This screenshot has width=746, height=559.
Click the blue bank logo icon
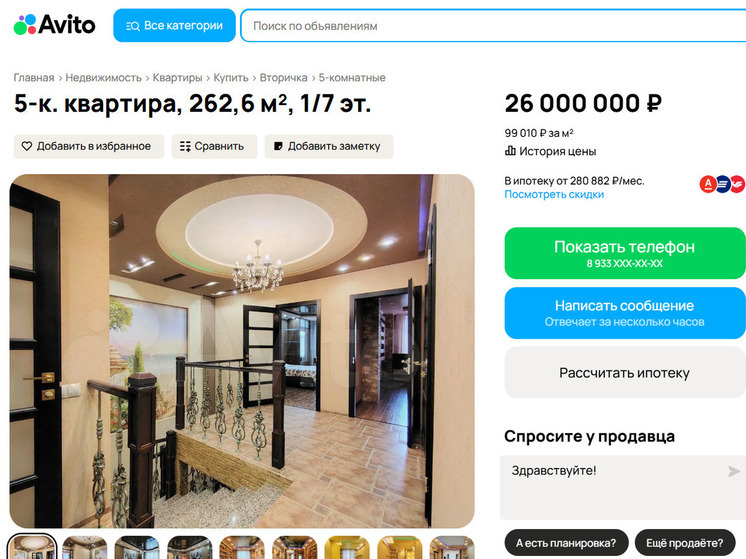(723, 184)
